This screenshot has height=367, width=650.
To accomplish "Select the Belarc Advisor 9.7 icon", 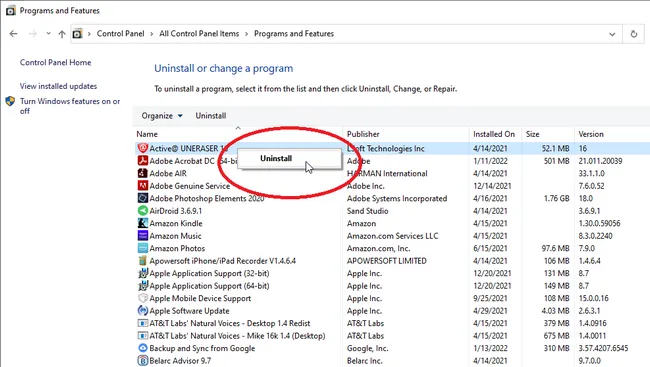I will point(143,360).
